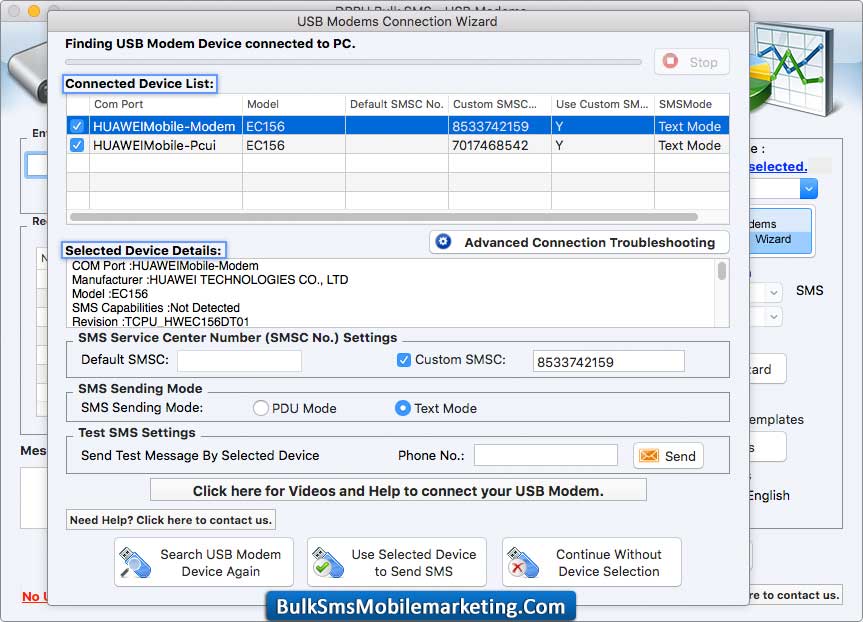Click the Send test message button
863x622 pixels.
click(x=668, y=456)
